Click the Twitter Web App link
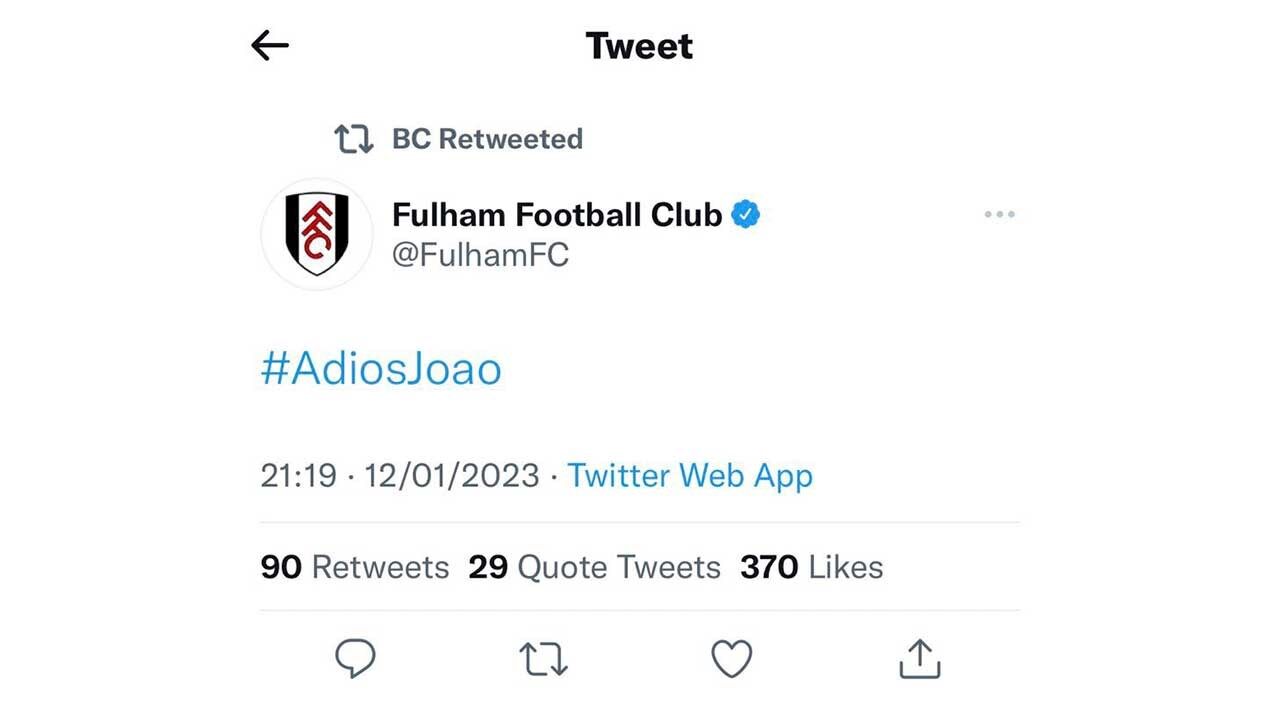The width and height of the screenshot is (1280, 720). tap(690, 476)
